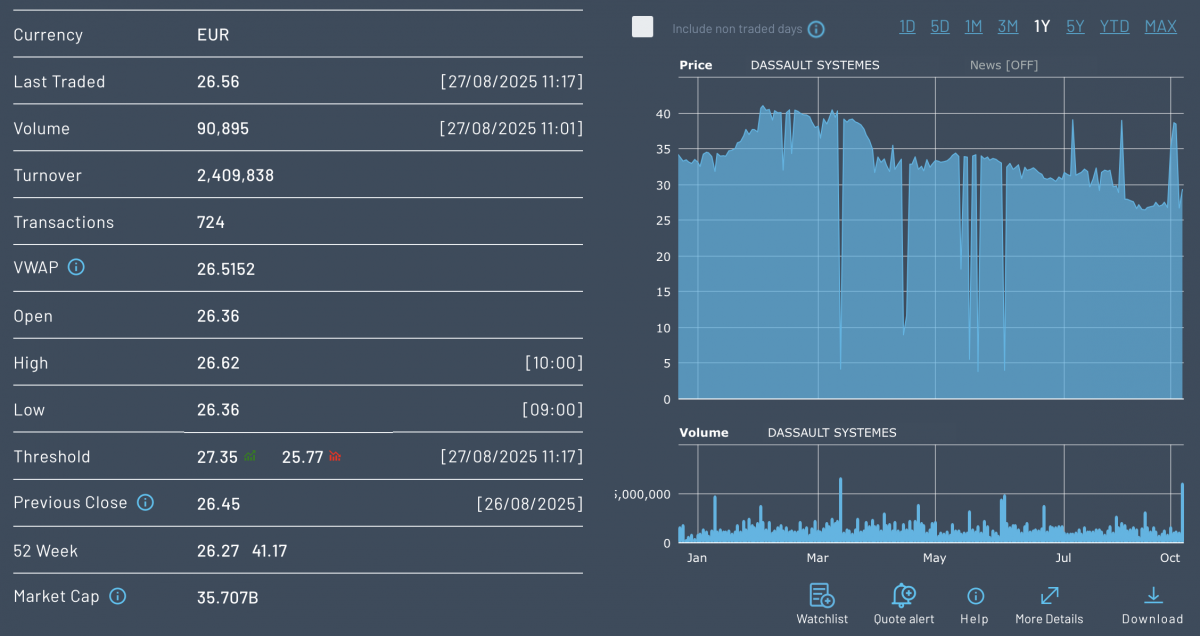Click the VWAP value 26.5152
The image size is (1200, 636).
[x=226, y=269]
